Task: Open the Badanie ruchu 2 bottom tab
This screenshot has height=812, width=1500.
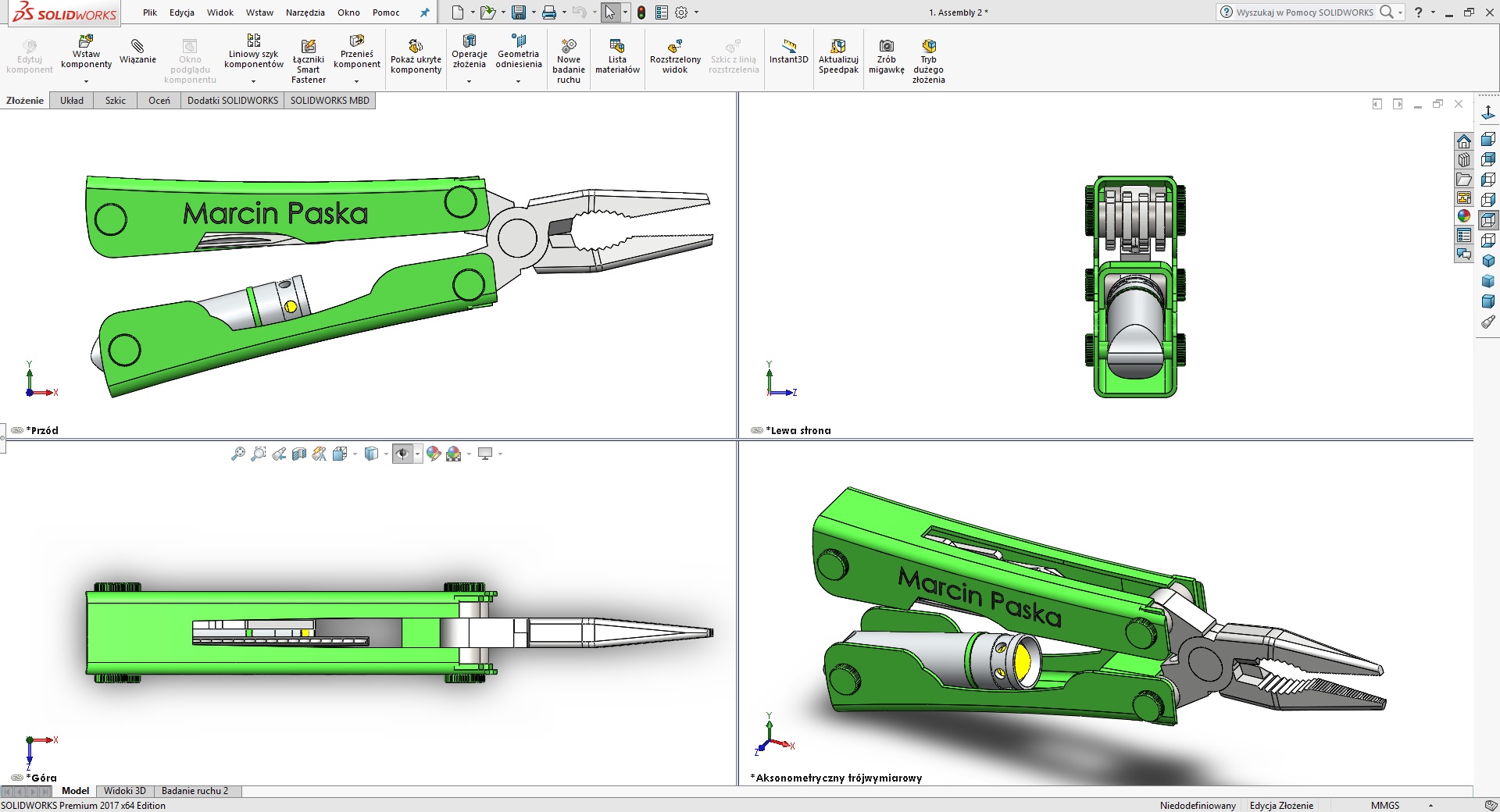Action: pos(195,791)
